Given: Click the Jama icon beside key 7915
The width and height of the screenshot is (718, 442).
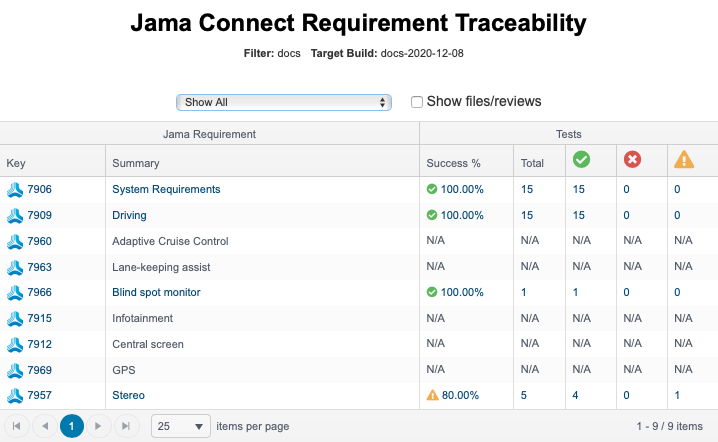Looking at the screenshot, I should tap(15, 319).
